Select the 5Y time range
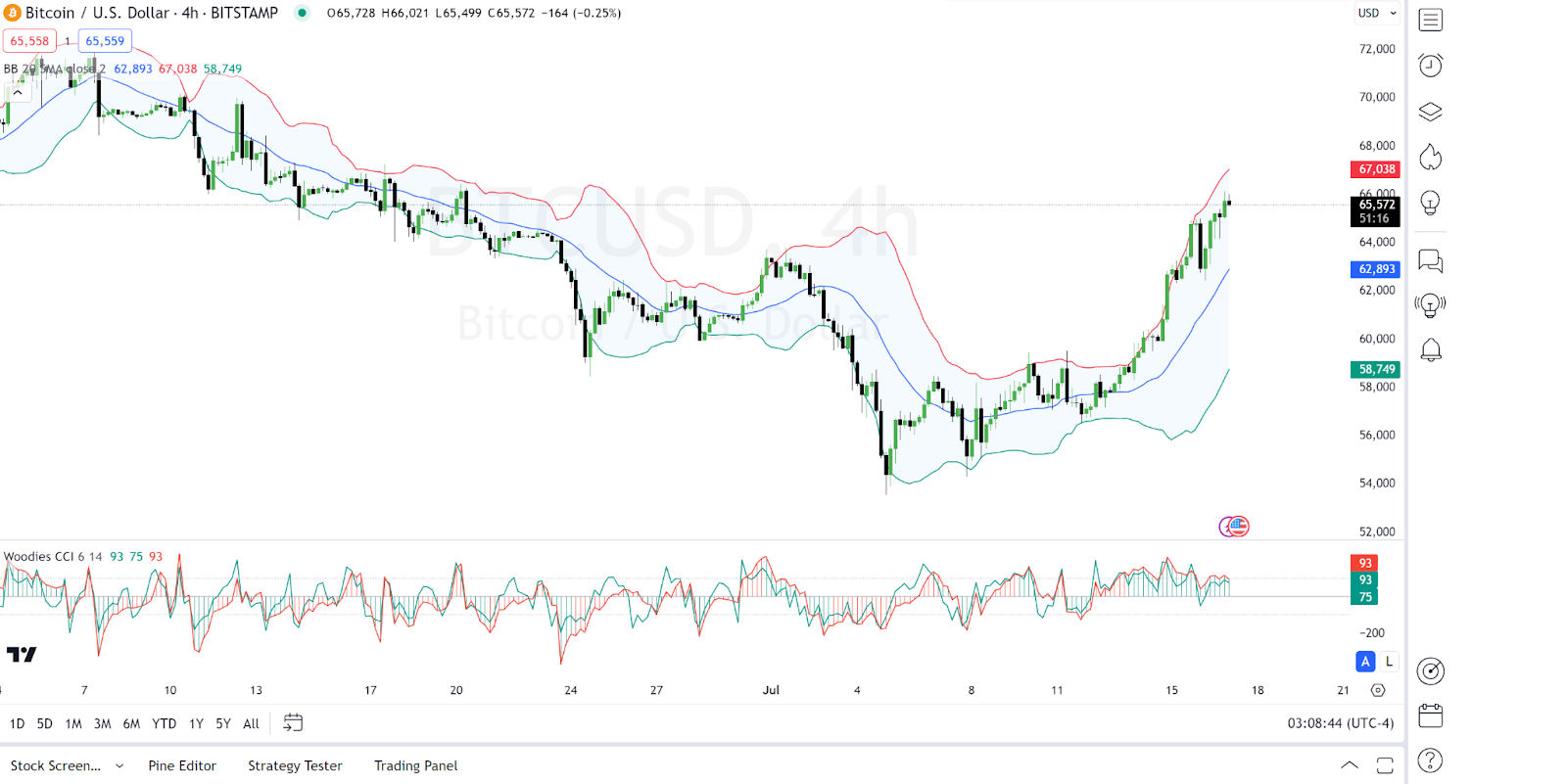The height and width of the screenshot is (784, 1567). point(223,723)
